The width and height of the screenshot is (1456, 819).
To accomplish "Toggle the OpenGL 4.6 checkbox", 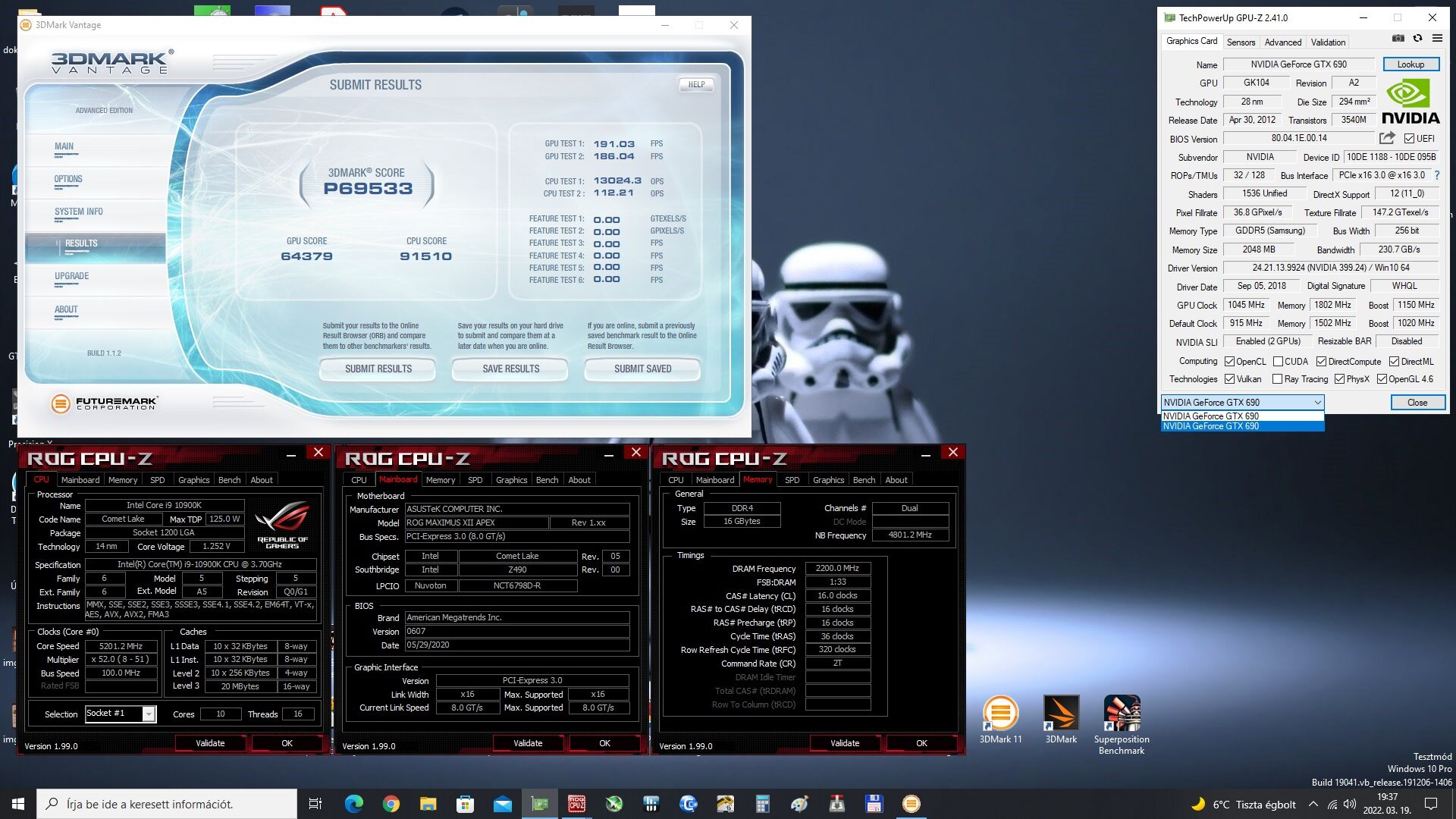I will (x=1382, y=379).
